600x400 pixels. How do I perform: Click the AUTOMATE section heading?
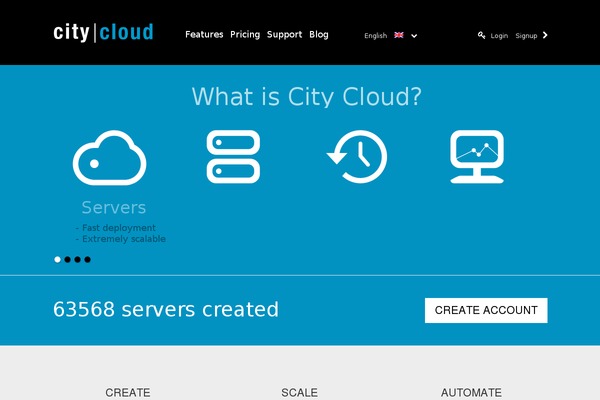(471, 393)
